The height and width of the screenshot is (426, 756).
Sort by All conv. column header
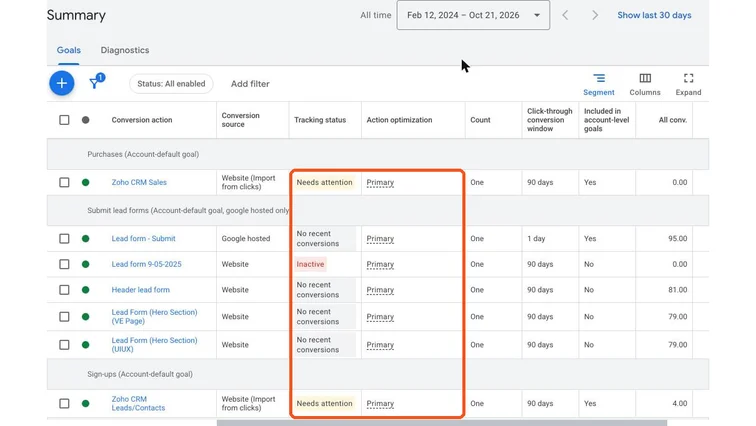(673, 120)
